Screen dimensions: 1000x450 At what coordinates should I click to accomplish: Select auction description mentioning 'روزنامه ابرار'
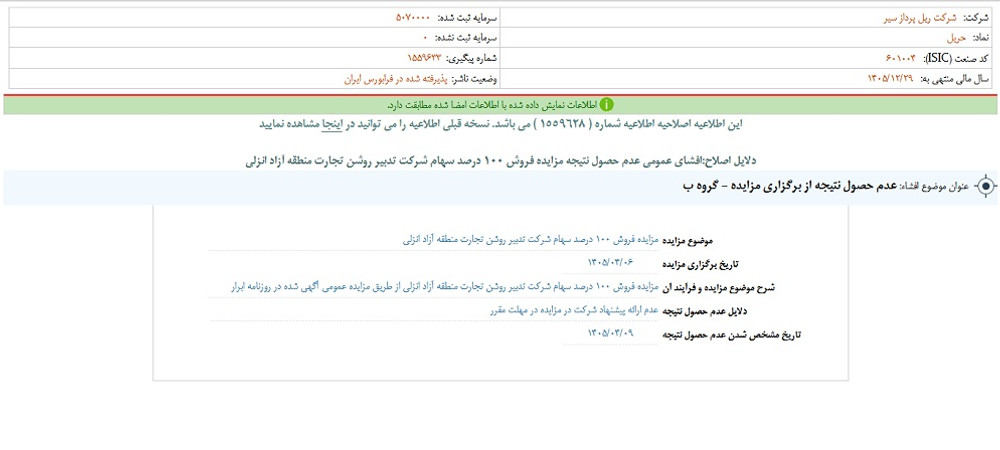tap(444, 287)
